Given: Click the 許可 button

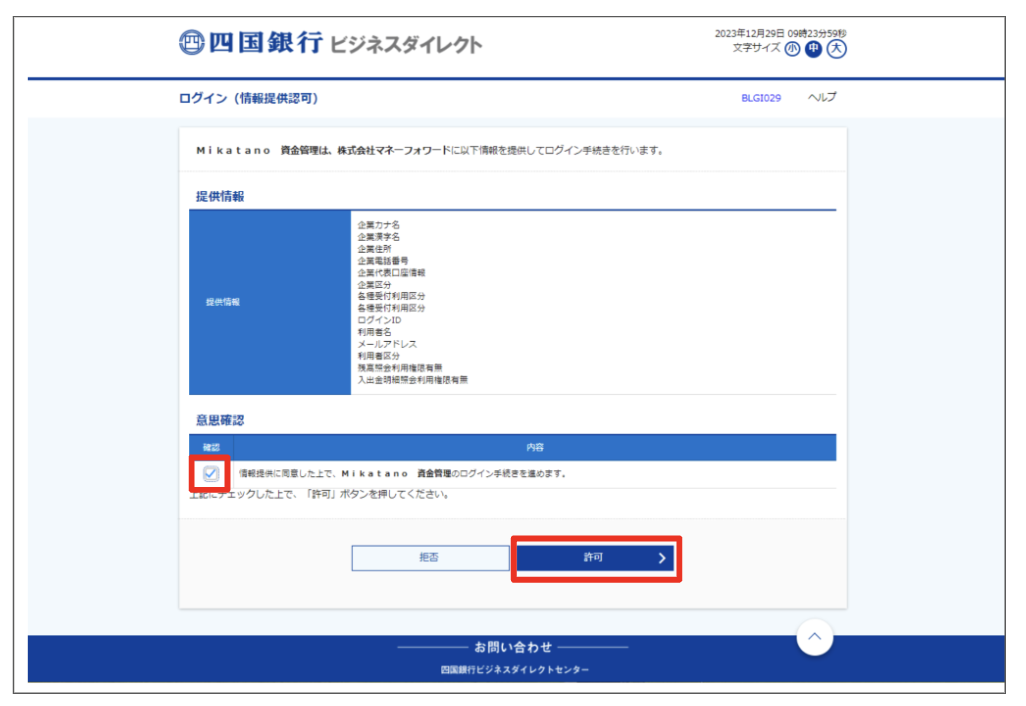Looking at the screenshot, I should (x=595, y=557).
